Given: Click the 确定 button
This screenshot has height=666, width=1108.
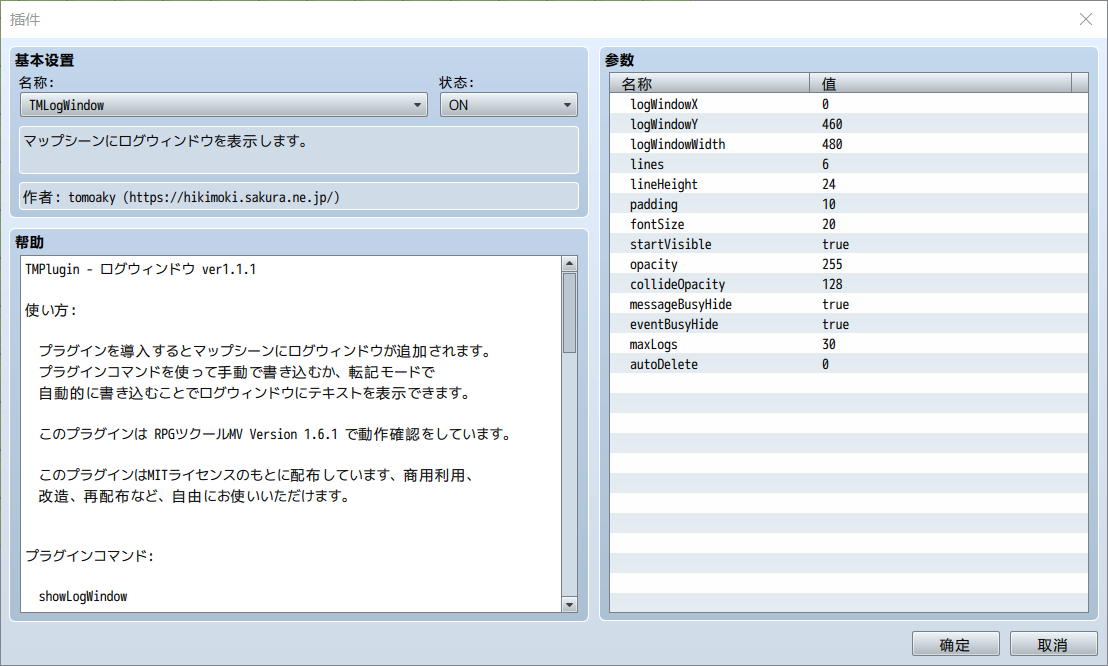Looking at the screenshot, I should (955, 644).
